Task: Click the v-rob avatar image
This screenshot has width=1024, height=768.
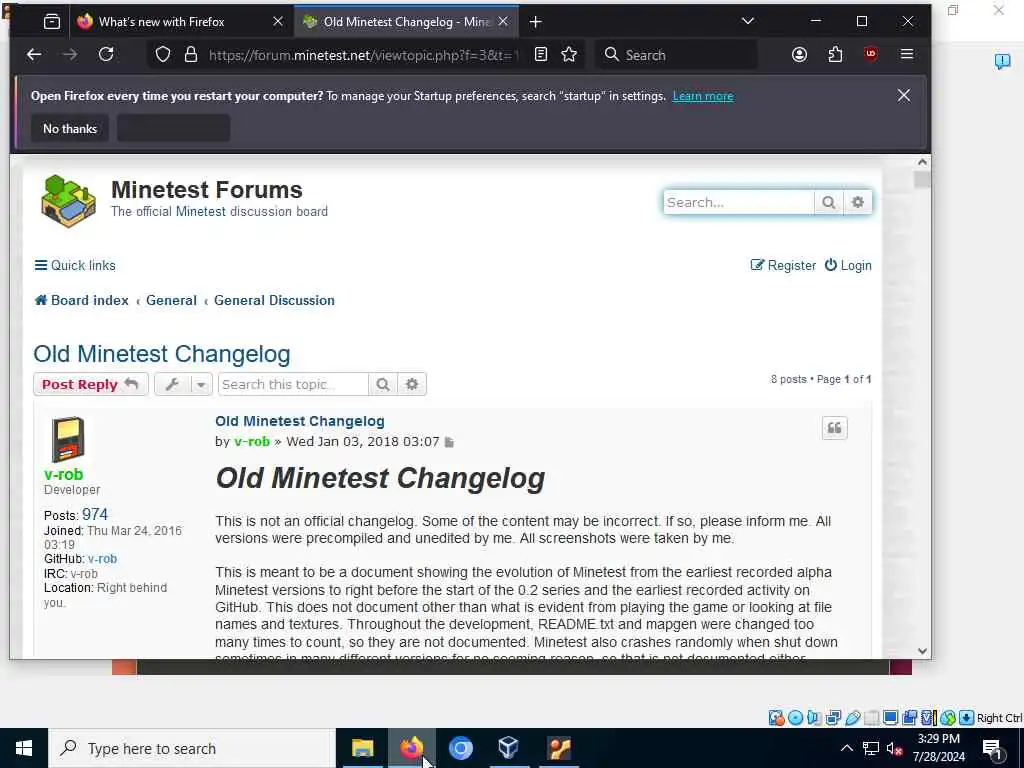Action: 68,439
